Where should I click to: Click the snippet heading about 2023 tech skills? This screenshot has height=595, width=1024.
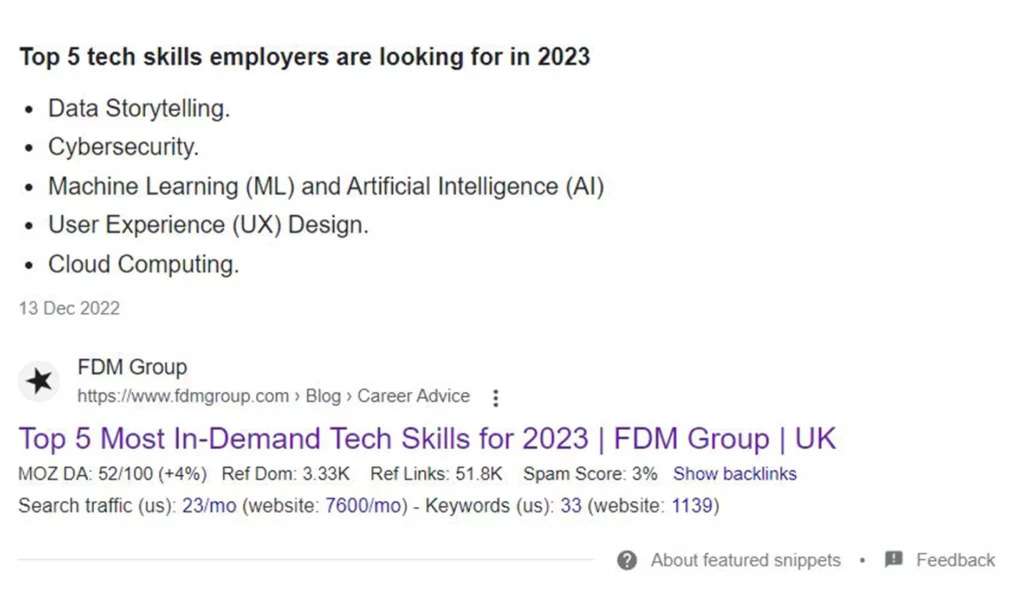(x=304, y=57)
